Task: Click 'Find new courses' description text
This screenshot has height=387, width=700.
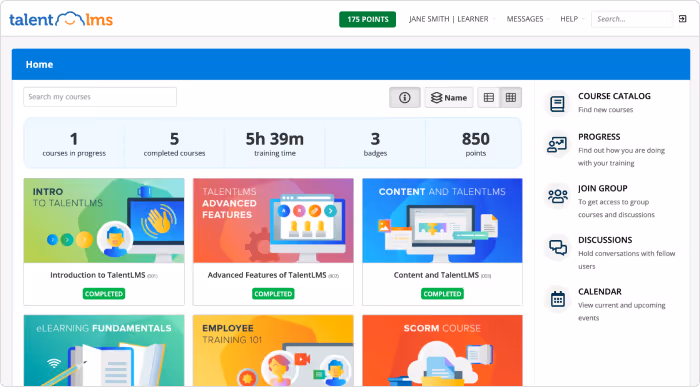Action: [605, 110]
